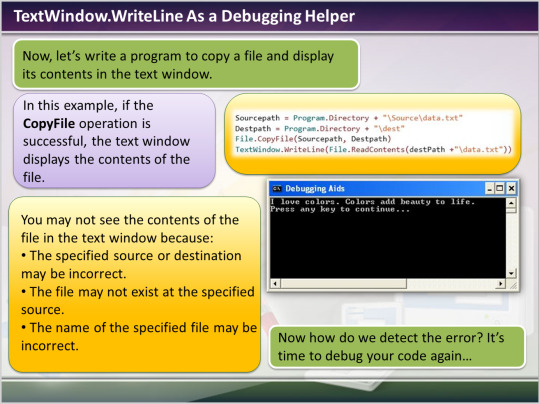Viewport: 540px width, 404px height.
Task: Click the vertical scrollbar up arrow
Action: [x=511, y=203]
